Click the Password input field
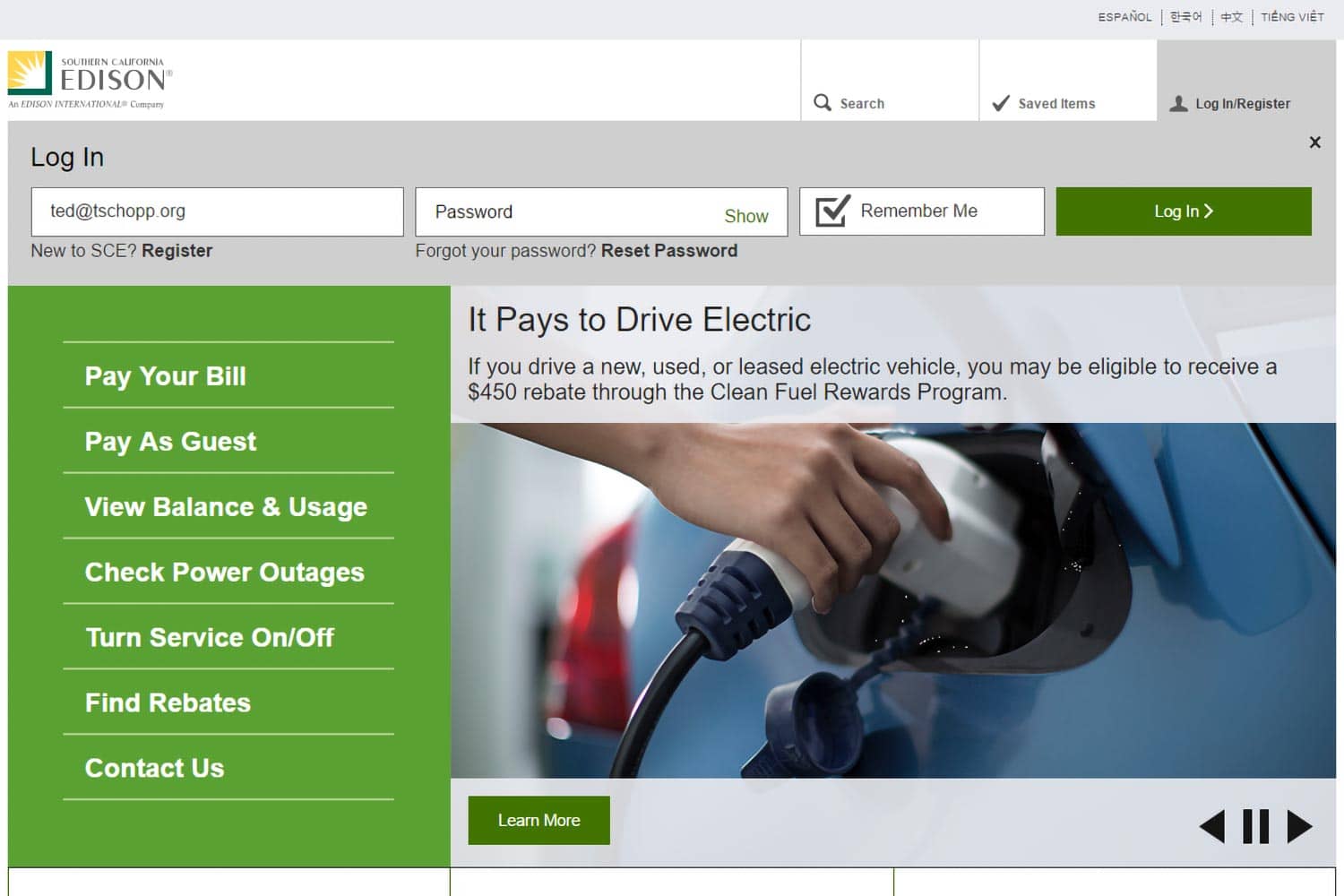 click(x=601, y=211)
